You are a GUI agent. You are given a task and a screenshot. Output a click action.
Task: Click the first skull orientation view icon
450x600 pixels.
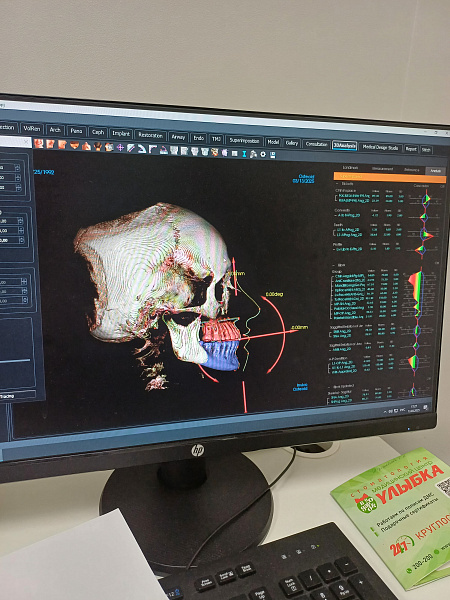pyautogui.click(x=39, y=143)
